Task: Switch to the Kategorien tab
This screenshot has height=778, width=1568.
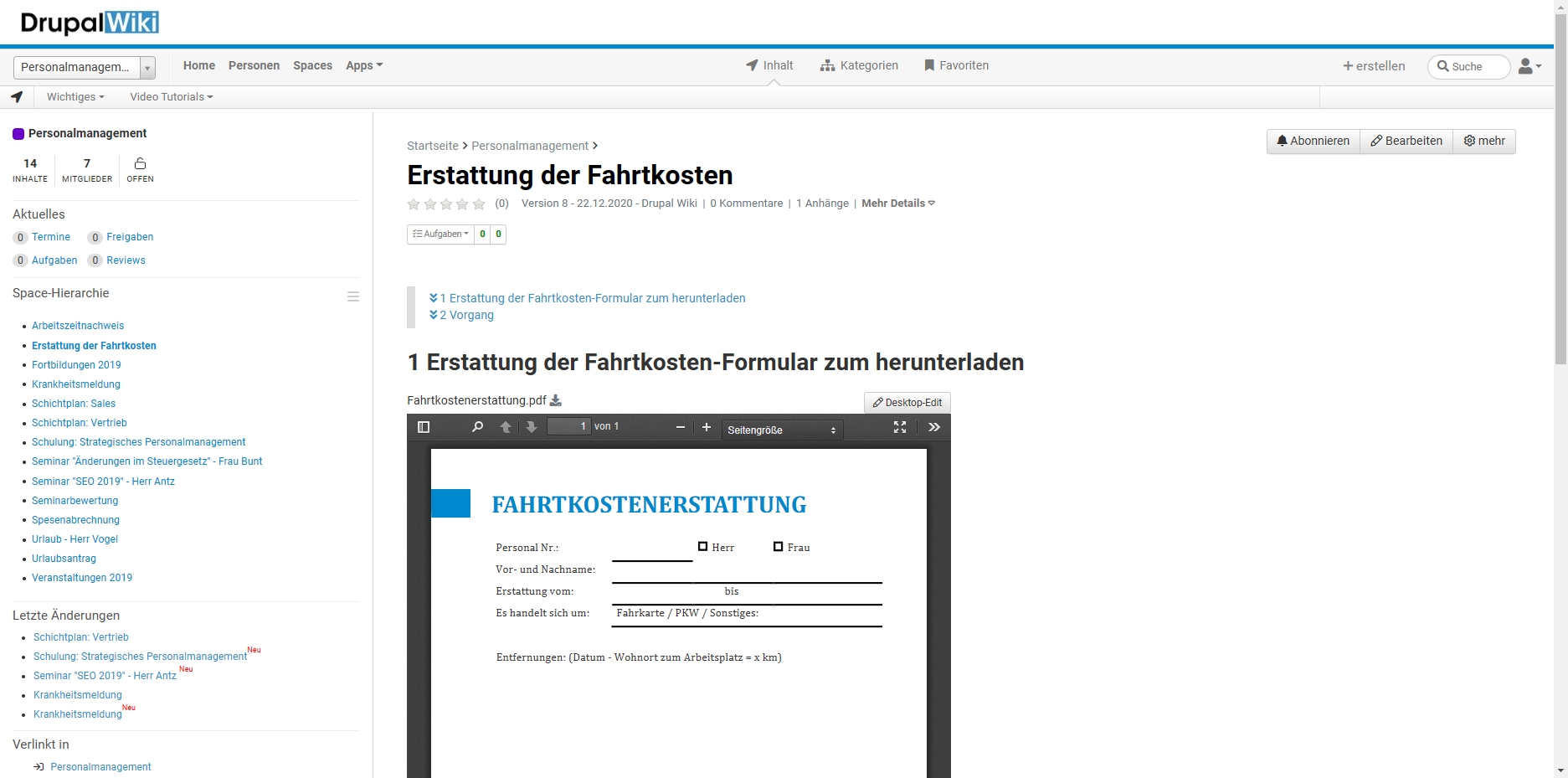Action: (x=859, y=65)
